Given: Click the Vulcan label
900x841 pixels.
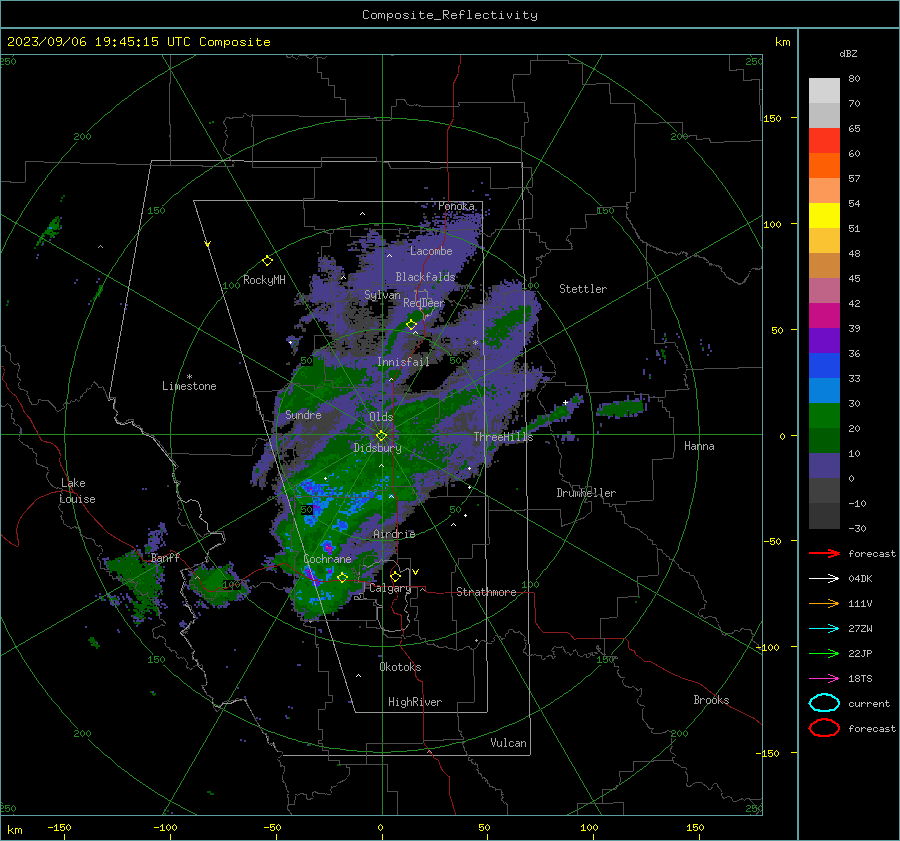Looking at the screenshot, I should point(508,743).
